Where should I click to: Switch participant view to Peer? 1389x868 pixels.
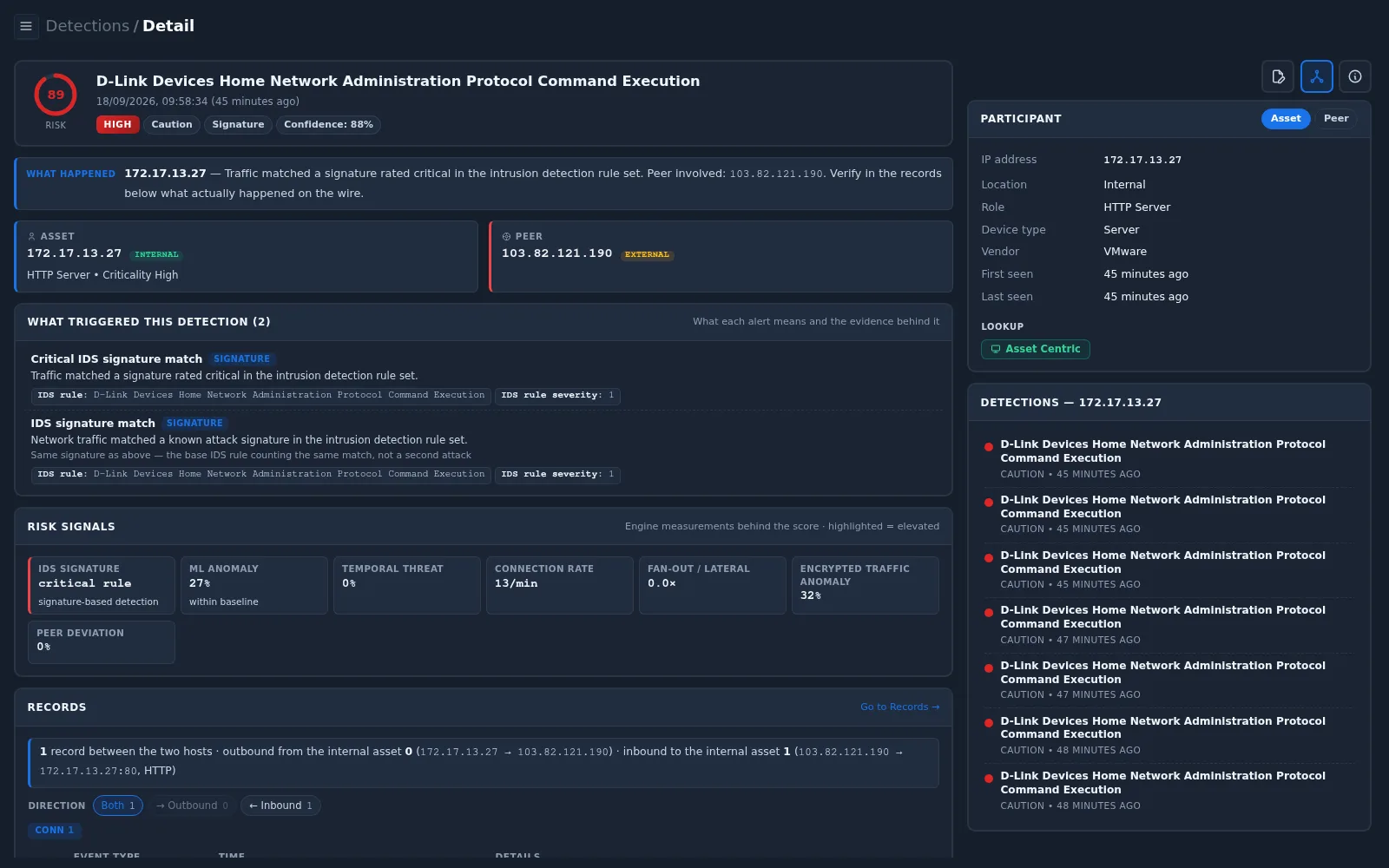coord(1336,119)
